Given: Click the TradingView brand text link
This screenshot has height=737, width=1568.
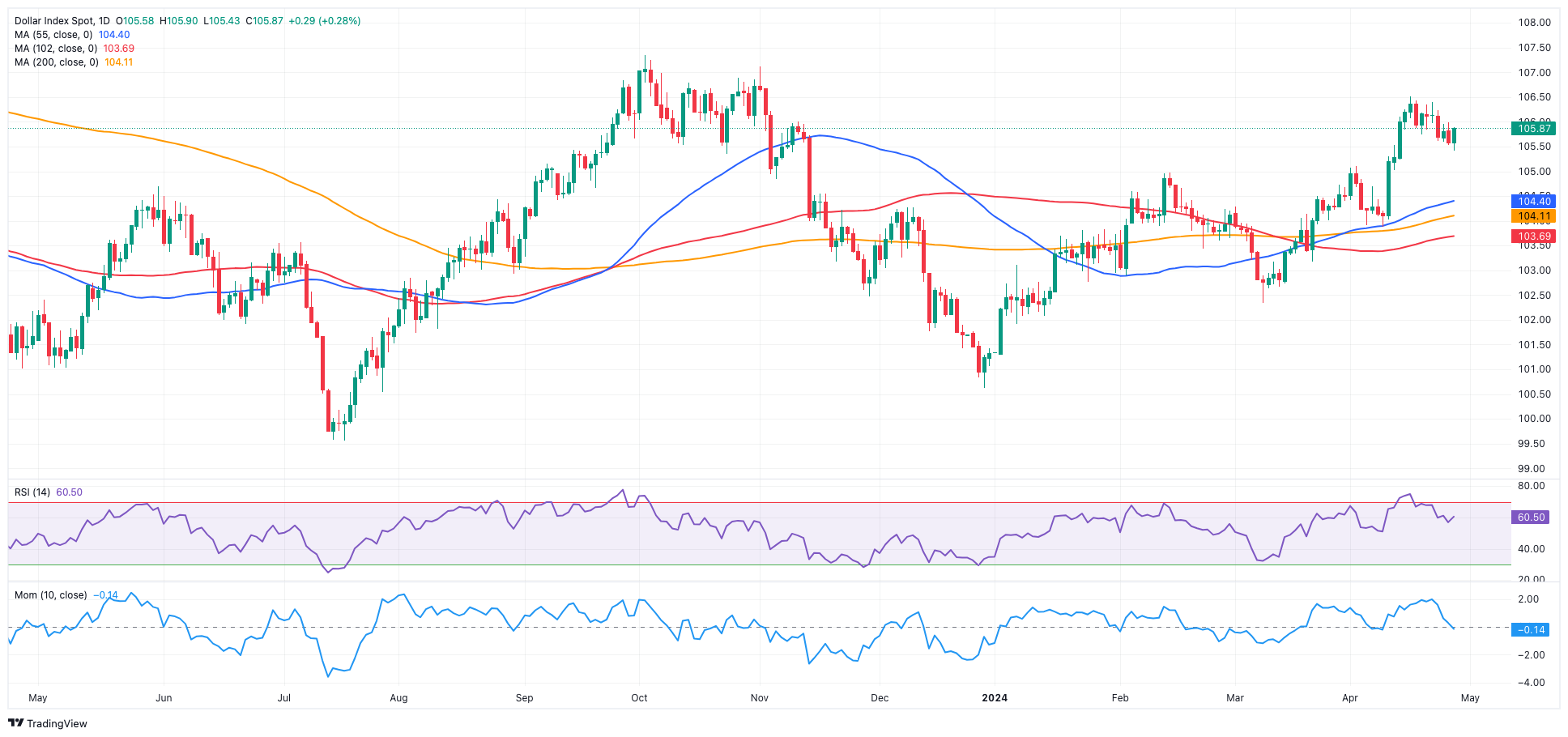Looking at the screenshot, I should click(x=57, y=723).
